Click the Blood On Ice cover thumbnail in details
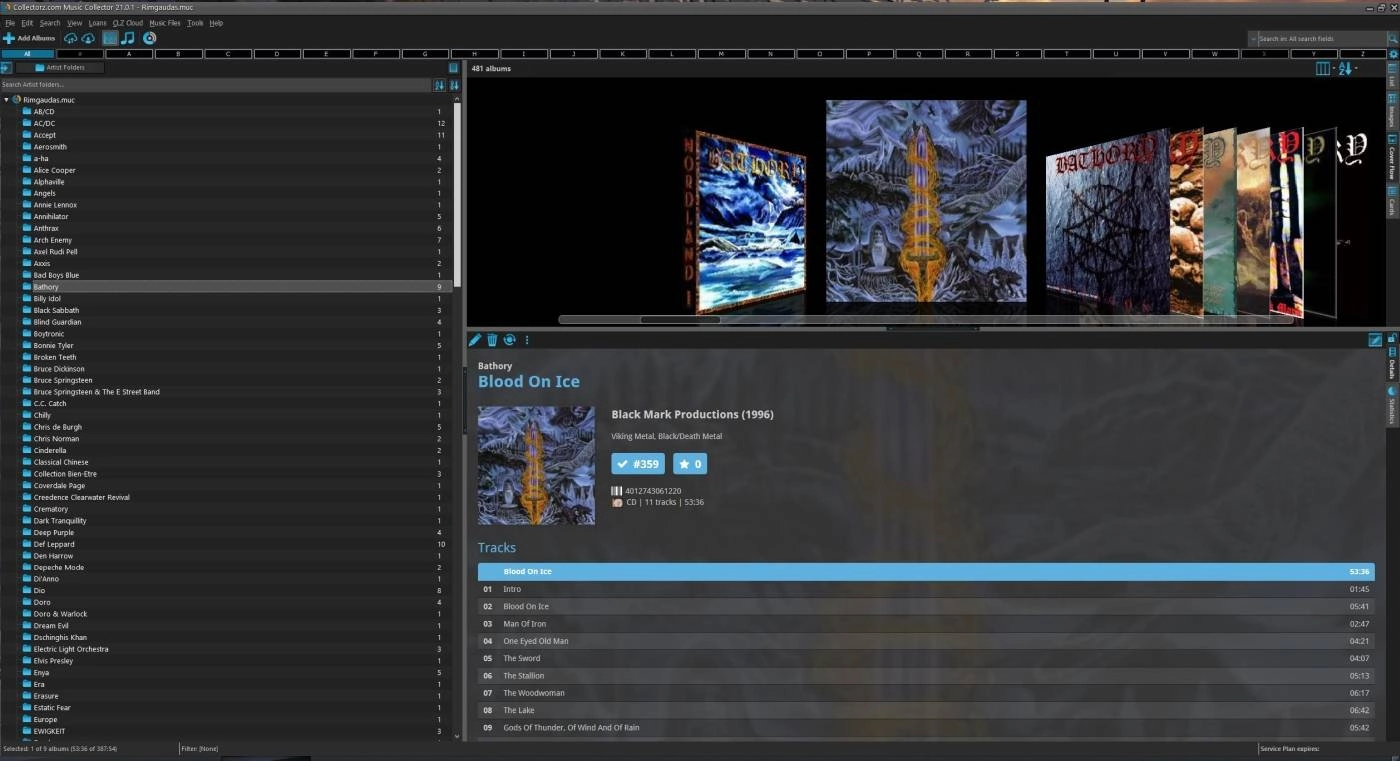The image size is (1400, 761). [536, 465]
